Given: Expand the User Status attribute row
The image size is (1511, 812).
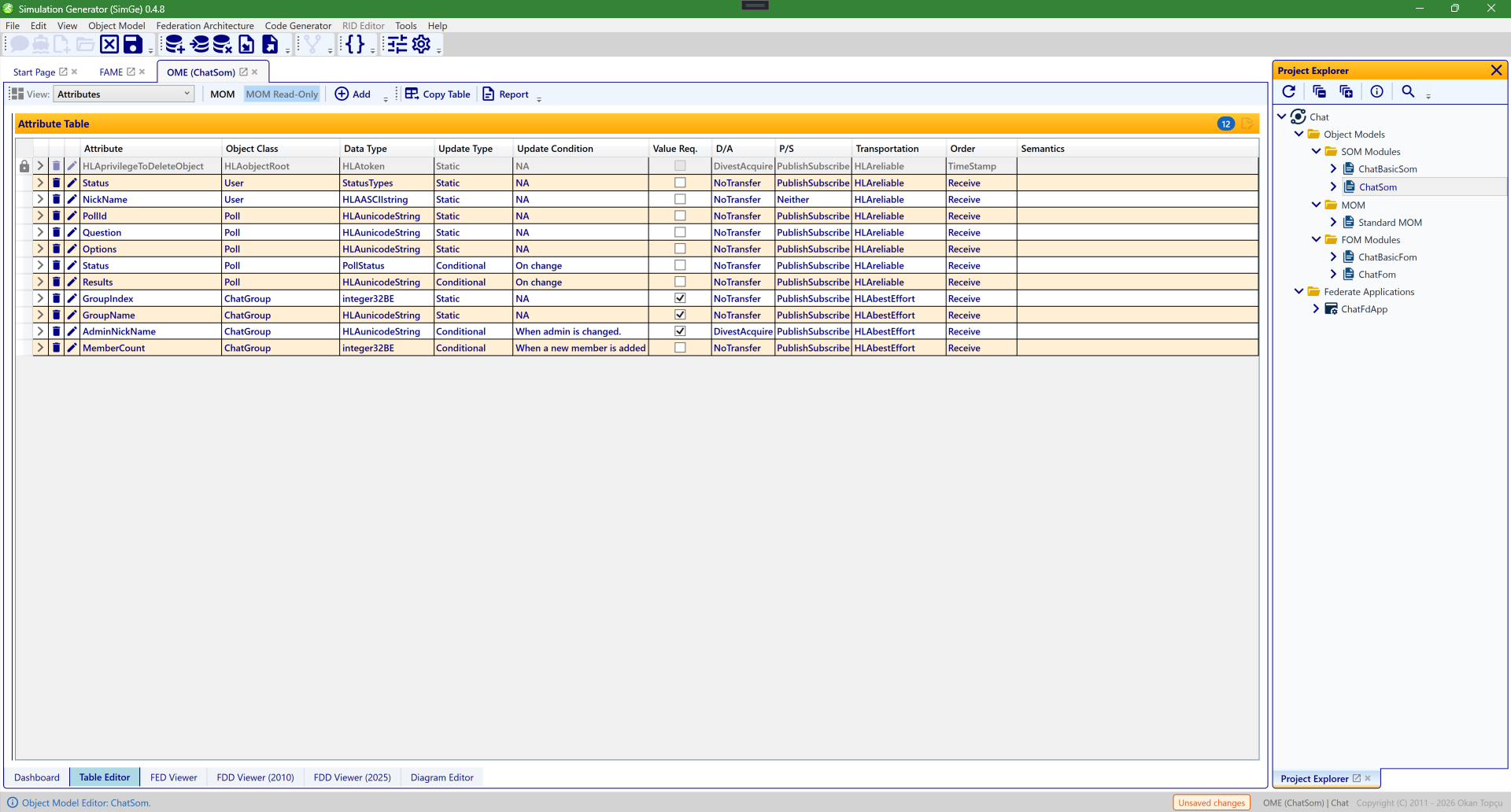Looking at the screenshot, I should tap(40, 183).
